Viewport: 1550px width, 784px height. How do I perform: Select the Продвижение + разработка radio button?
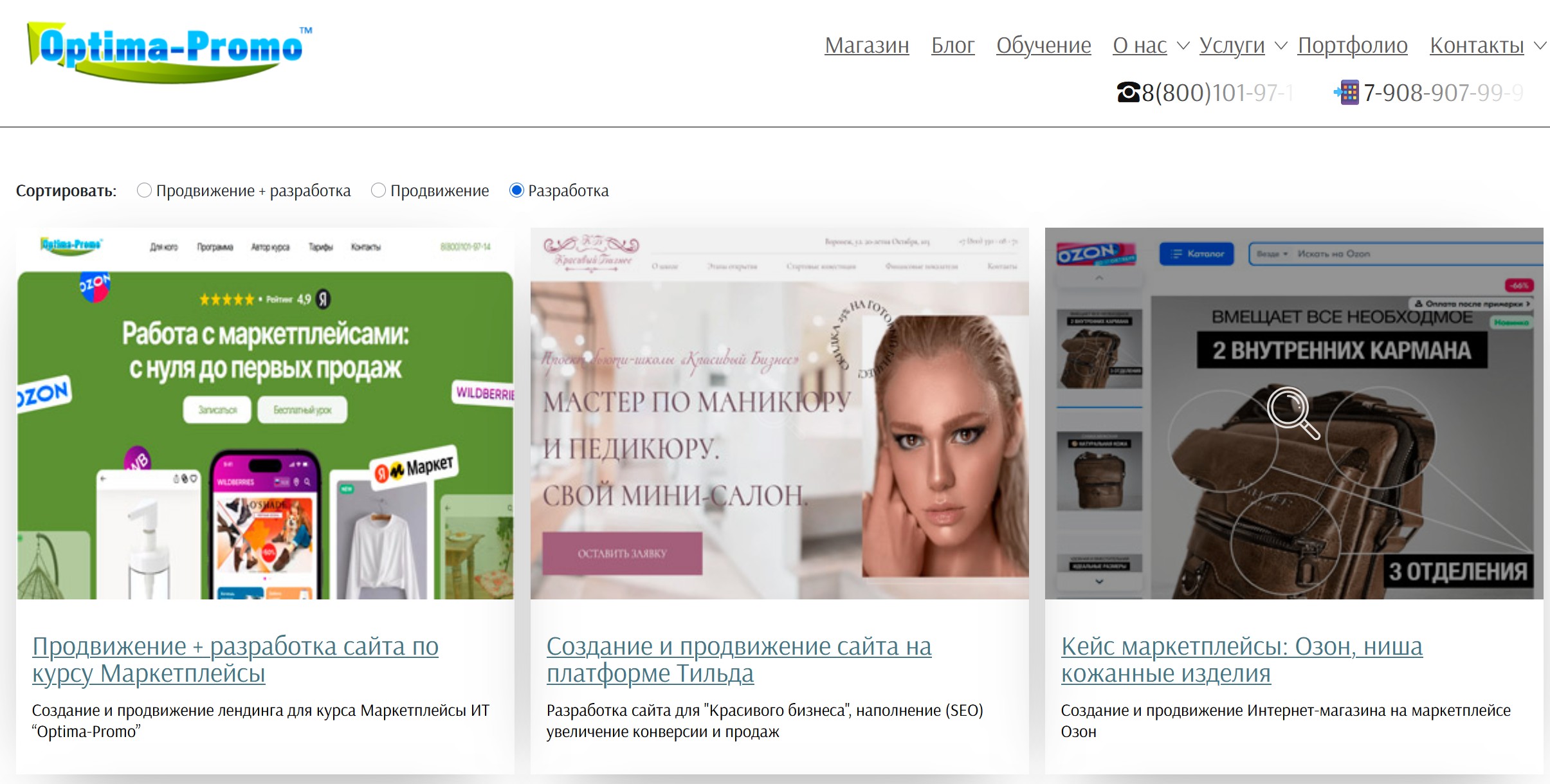144,190
